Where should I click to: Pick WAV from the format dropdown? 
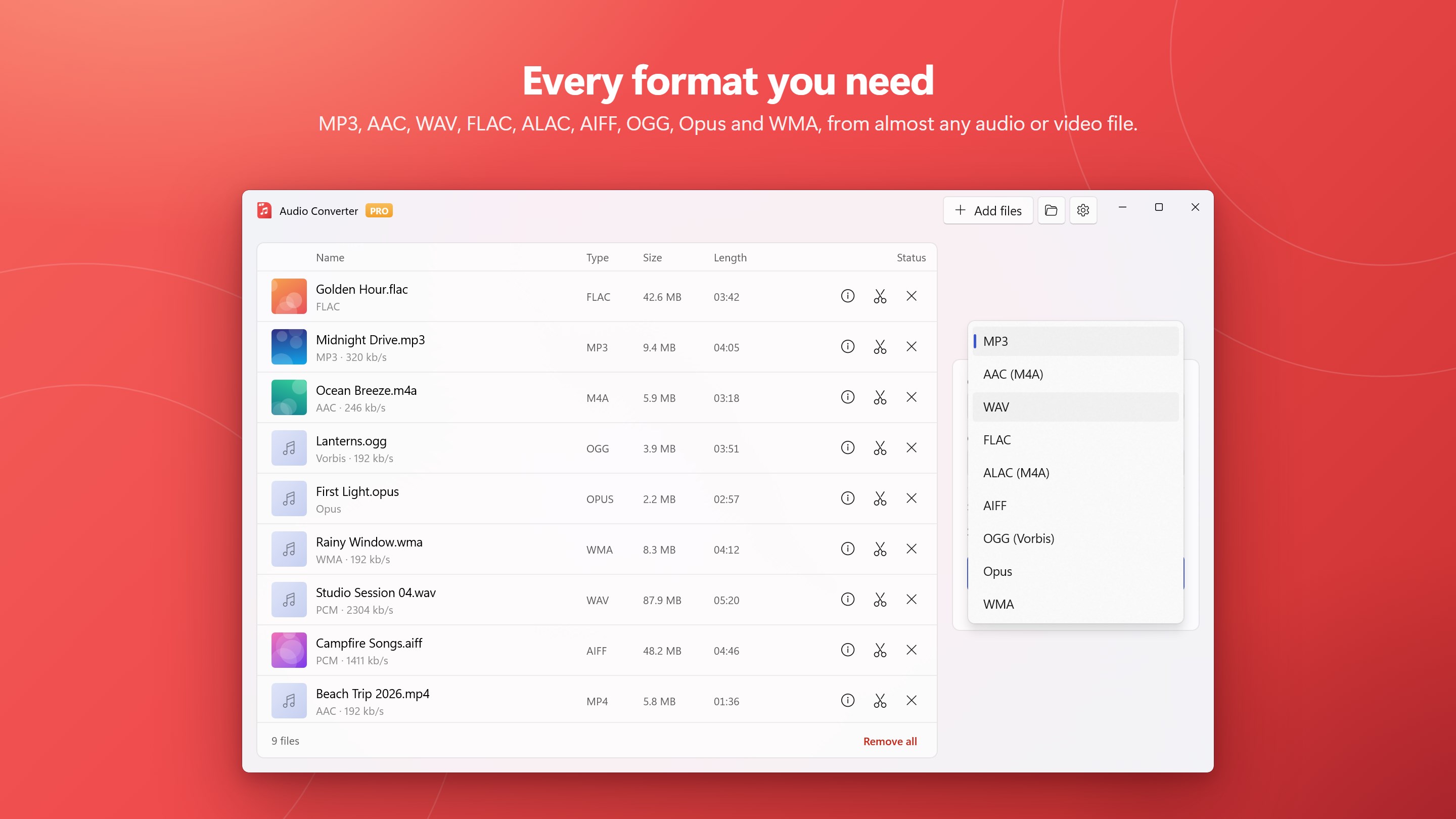1075,407
